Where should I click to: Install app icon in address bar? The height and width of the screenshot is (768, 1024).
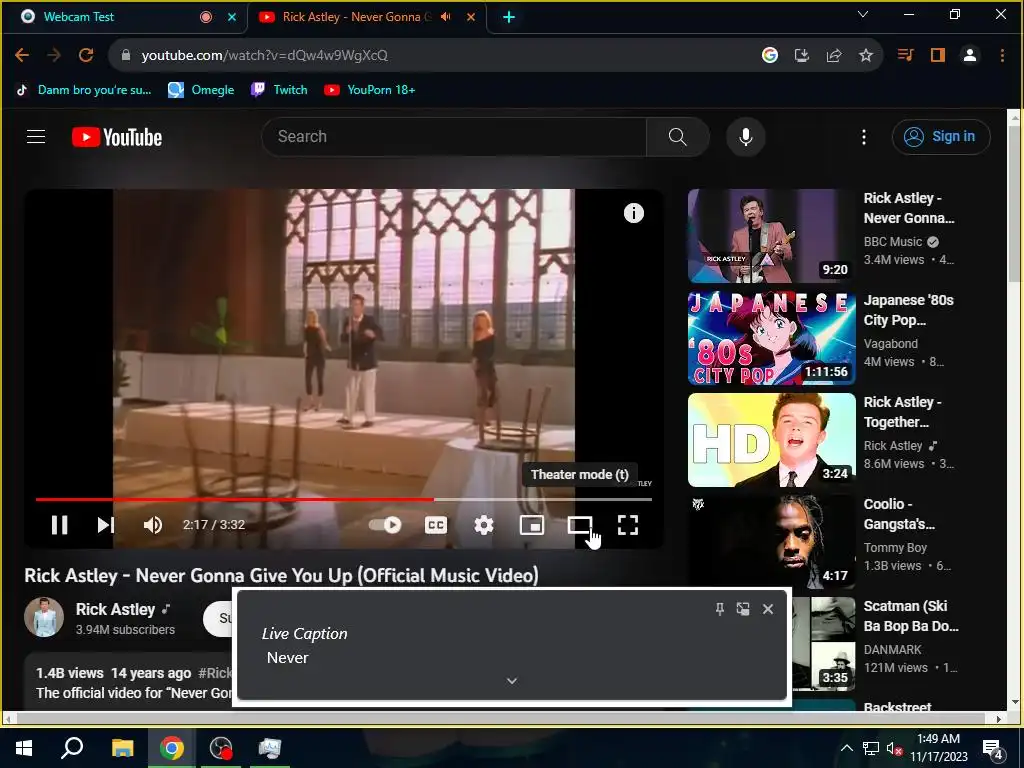pos(802,55)
